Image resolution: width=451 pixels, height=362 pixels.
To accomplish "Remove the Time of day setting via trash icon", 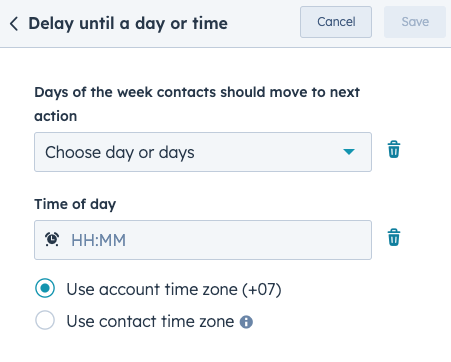I will pos(394,237).
